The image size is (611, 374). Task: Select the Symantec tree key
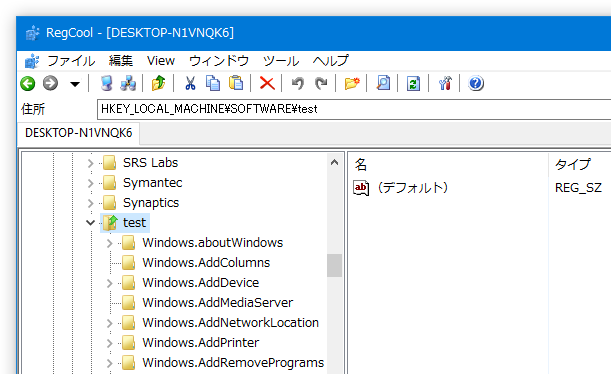153,183
